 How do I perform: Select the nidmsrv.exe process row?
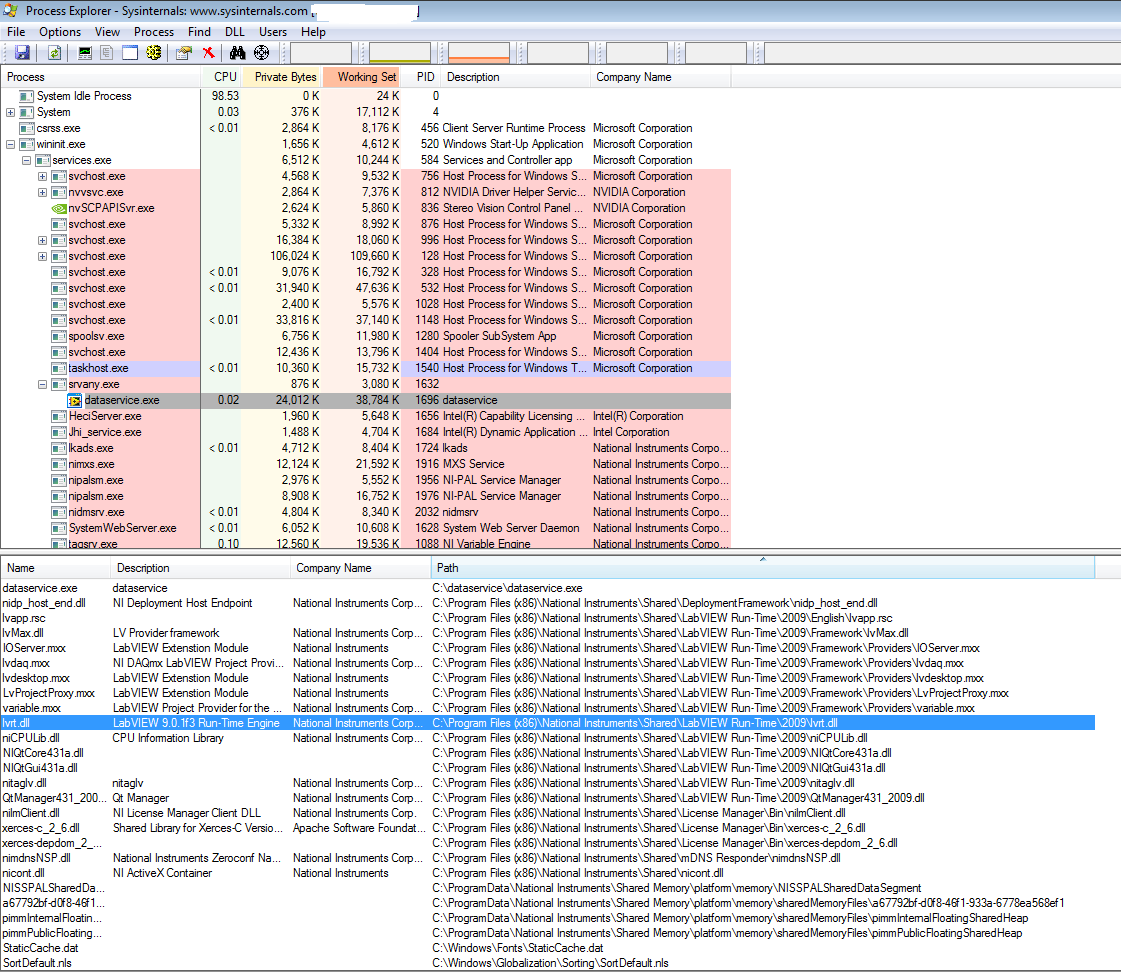coord(366,512)
